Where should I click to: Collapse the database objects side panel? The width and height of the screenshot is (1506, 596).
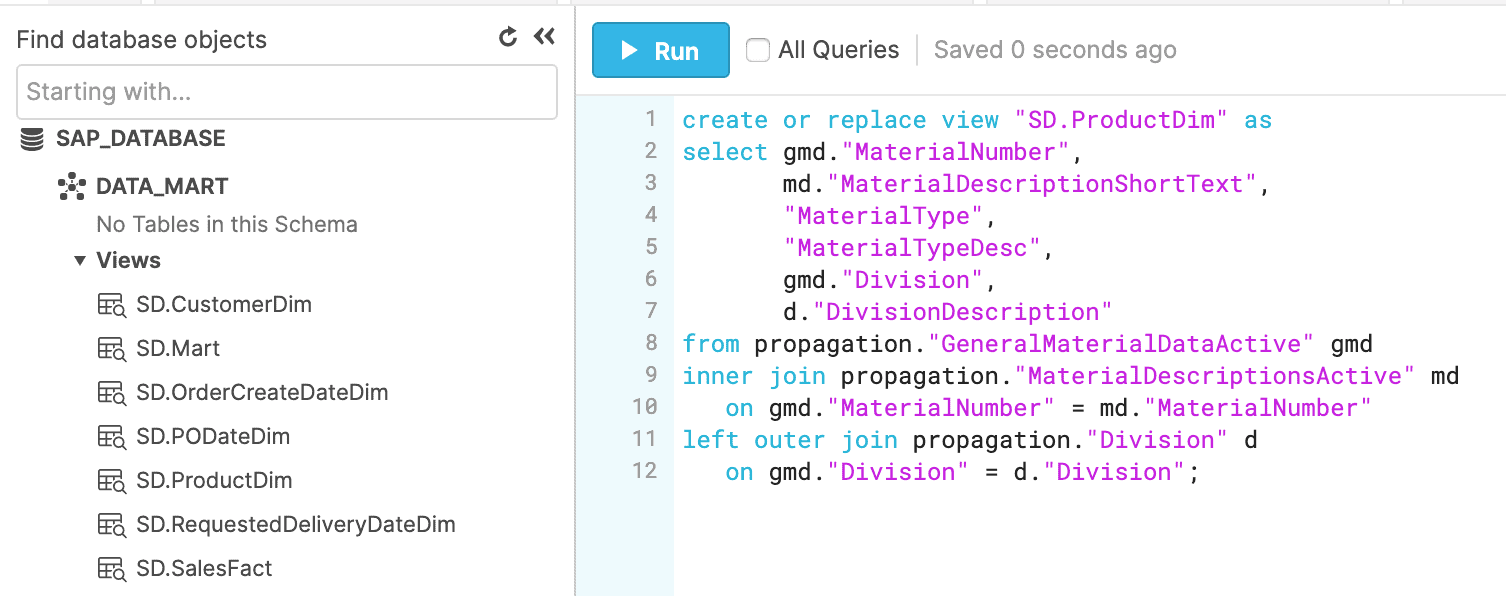click(x=544, y=38)
